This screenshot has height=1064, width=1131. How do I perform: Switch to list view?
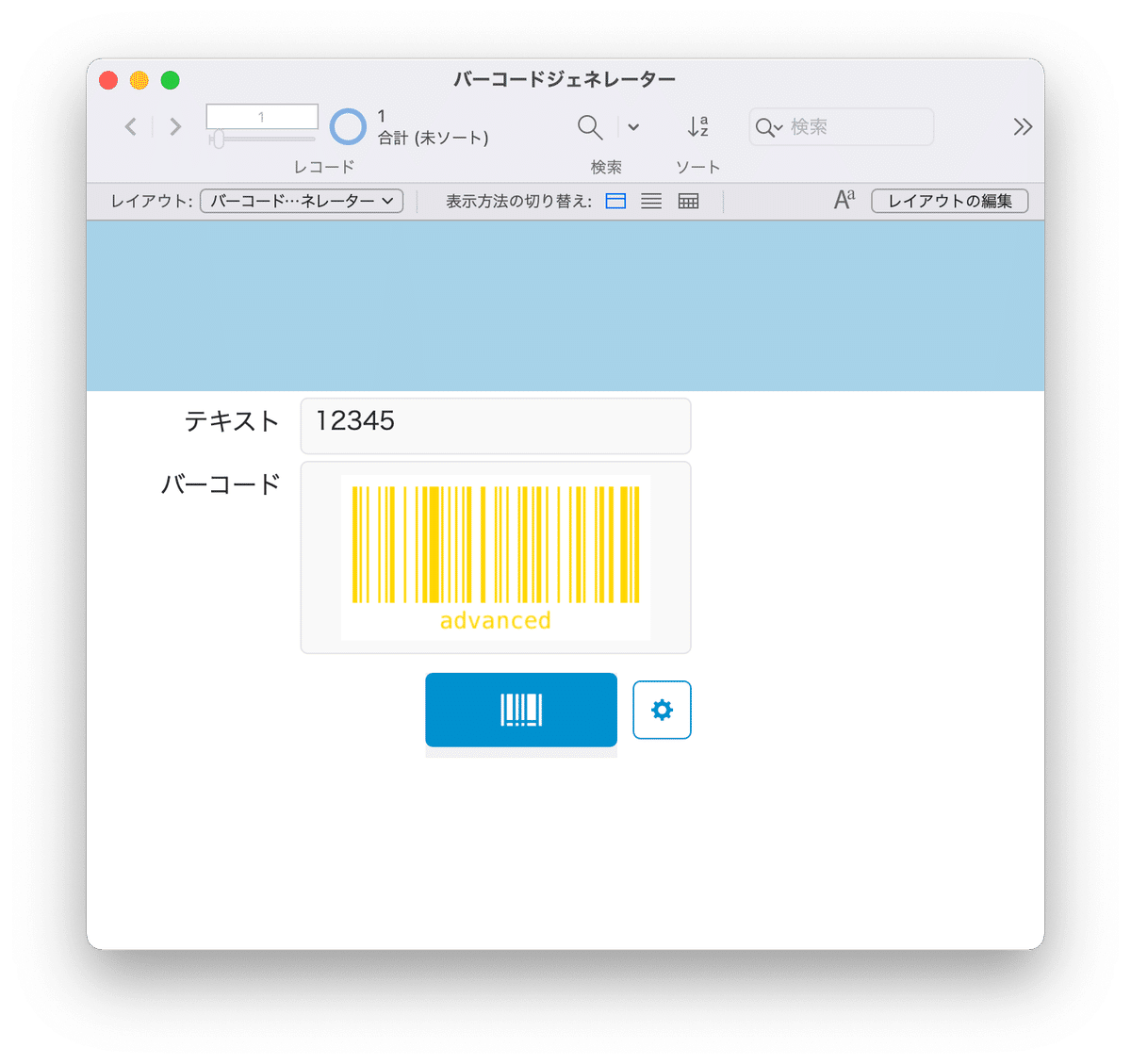[x=651, y=201]
